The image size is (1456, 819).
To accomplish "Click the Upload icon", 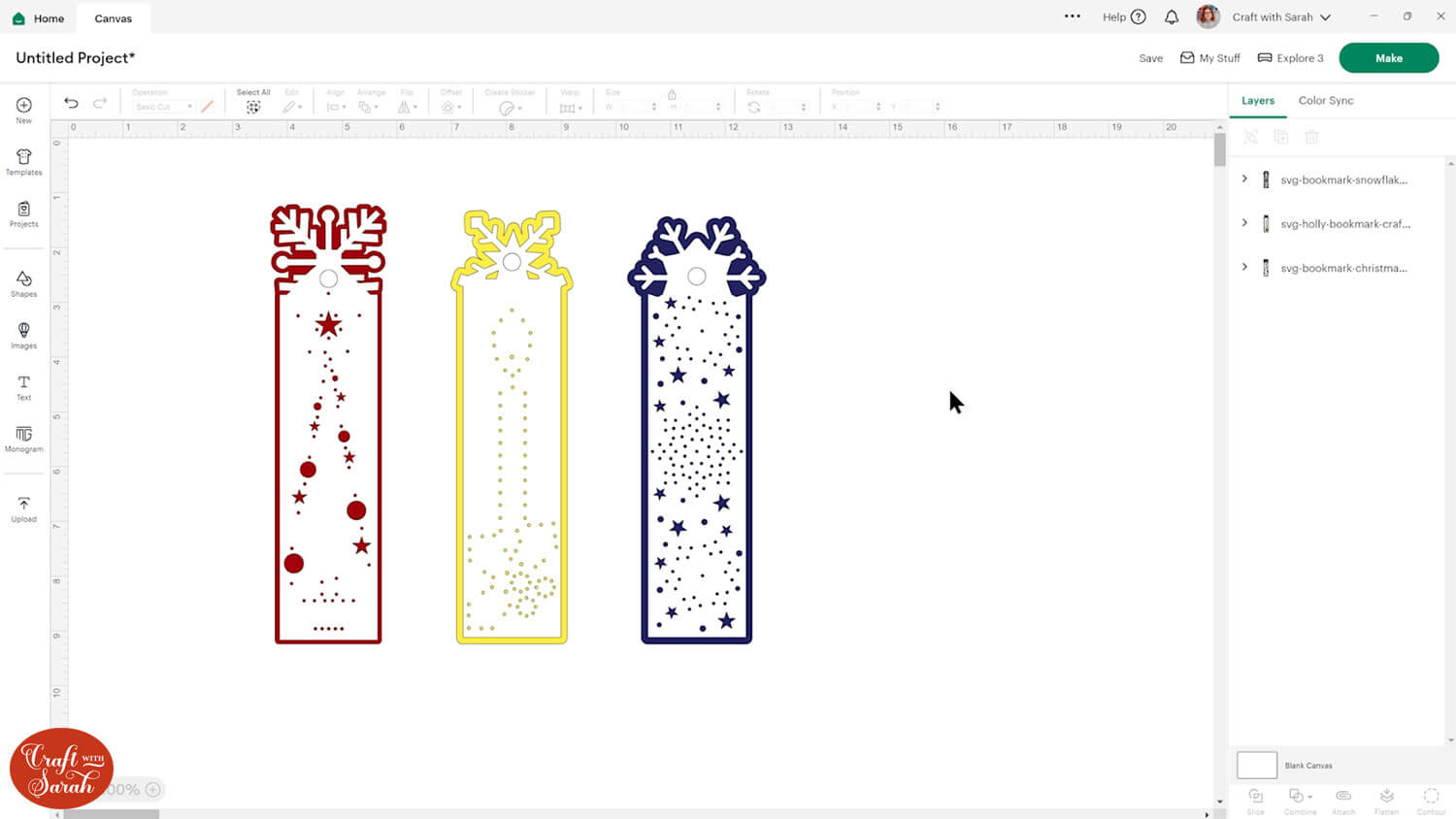I will click(x=23, y=508).
